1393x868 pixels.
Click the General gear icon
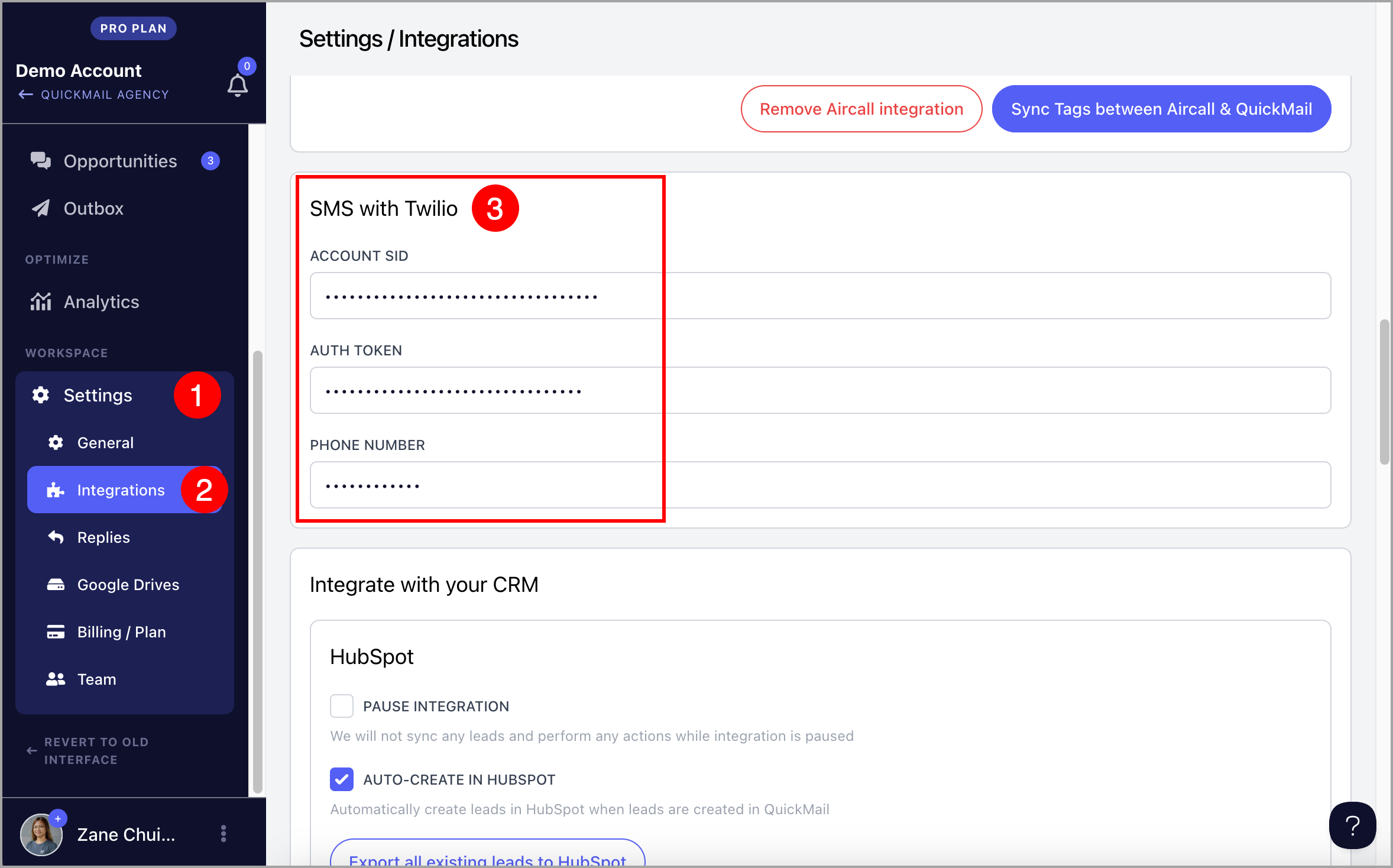[56, 442]
